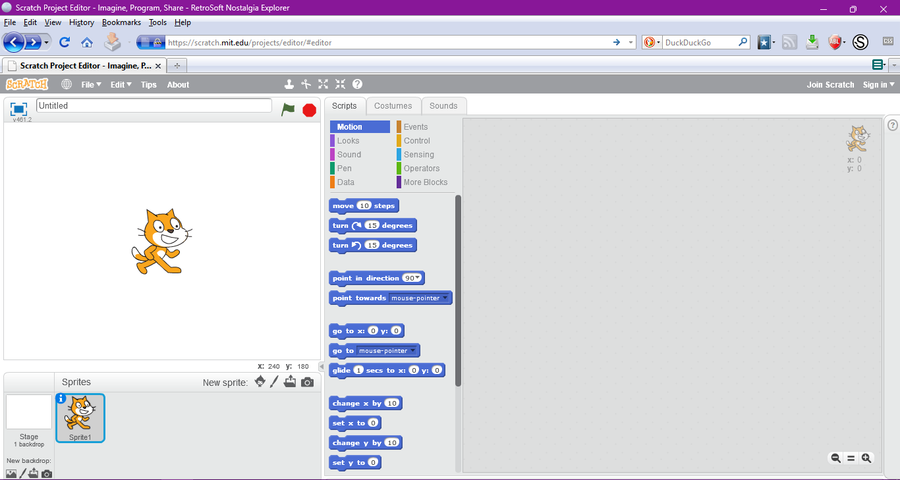The image size is (900, 480).
Task: Open the URL history dropdown arrow
Action: click(631, 42)
